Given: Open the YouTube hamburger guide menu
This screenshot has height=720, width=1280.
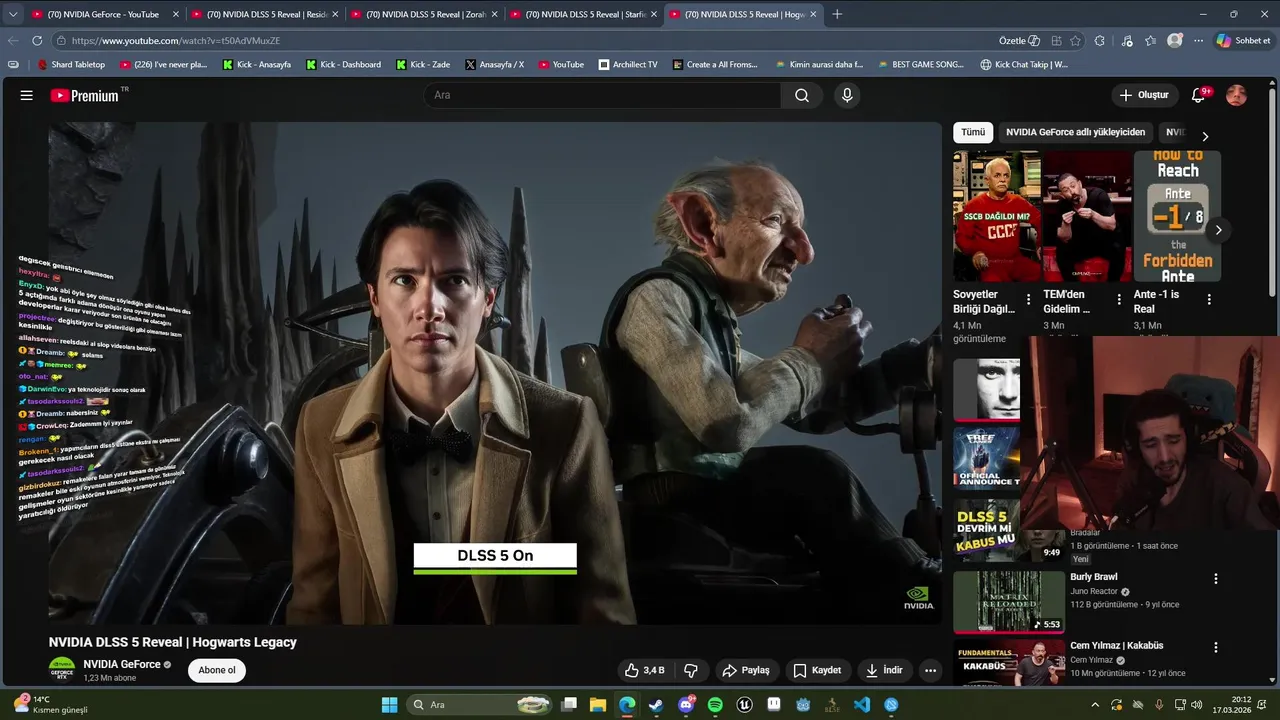Looking at the screenshot, I should click(x=27, y=95).
